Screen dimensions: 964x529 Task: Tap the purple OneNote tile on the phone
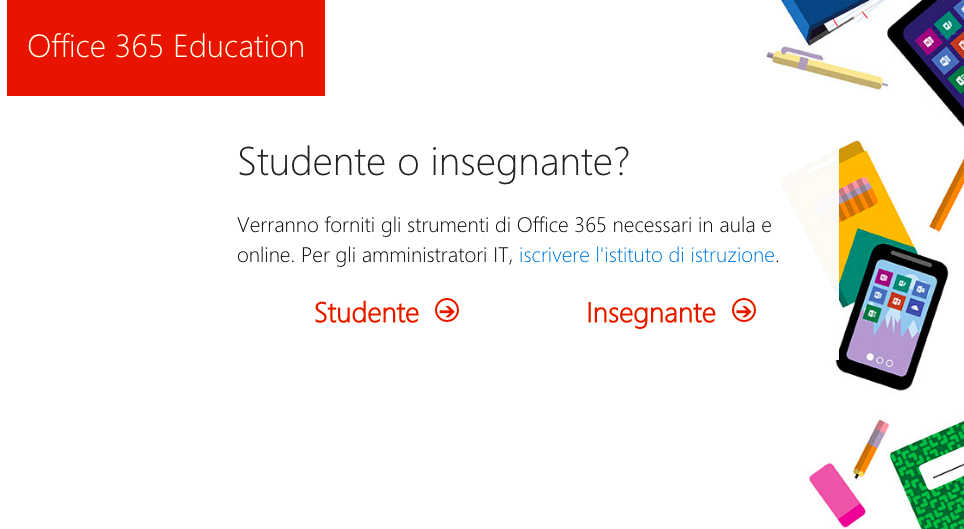(883, 277)
